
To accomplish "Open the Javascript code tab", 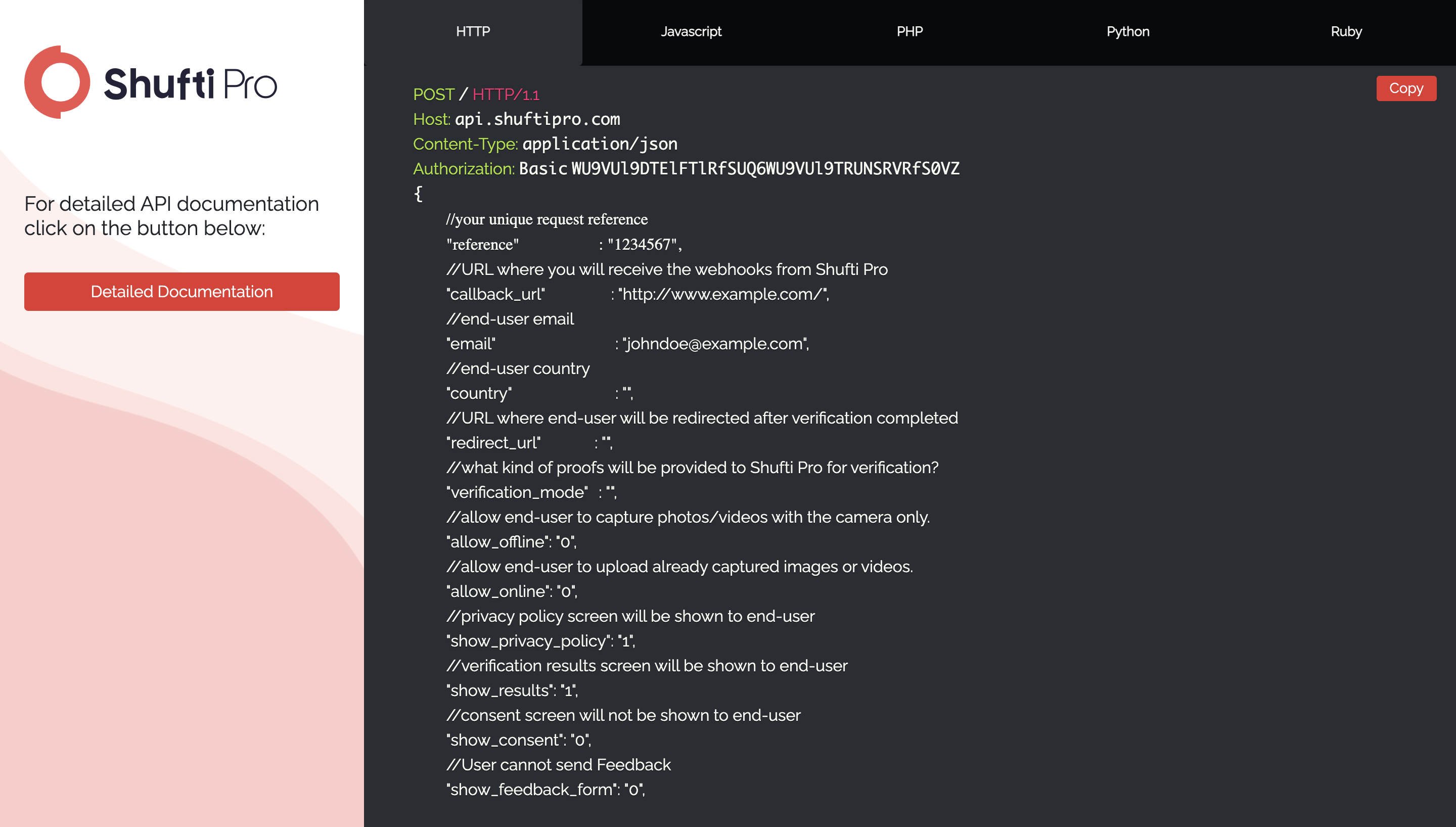I will click(691, 32).
